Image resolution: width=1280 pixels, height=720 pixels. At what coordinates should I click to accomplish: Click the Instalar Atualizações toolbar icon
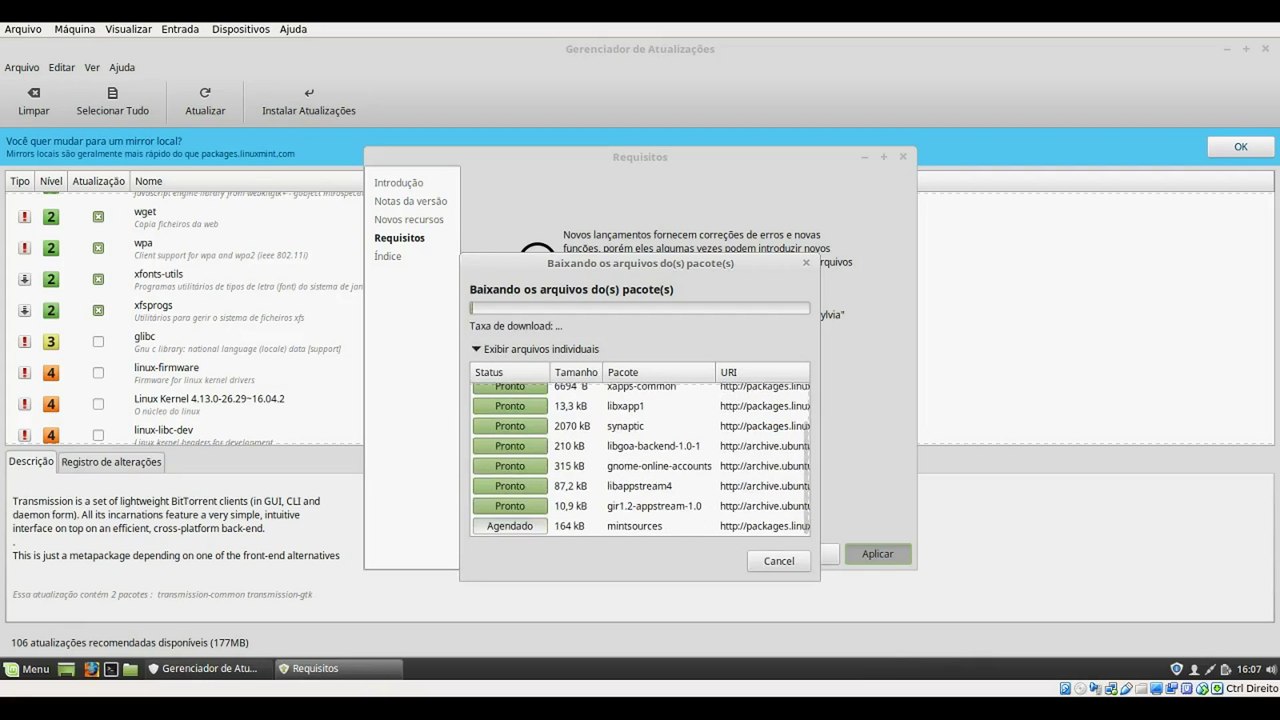[309, 93]
